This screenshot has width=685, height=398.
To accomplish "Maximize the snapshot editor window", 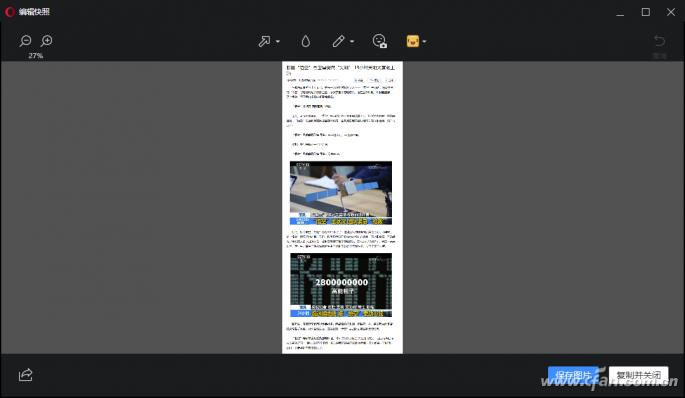I will (645, 12).
